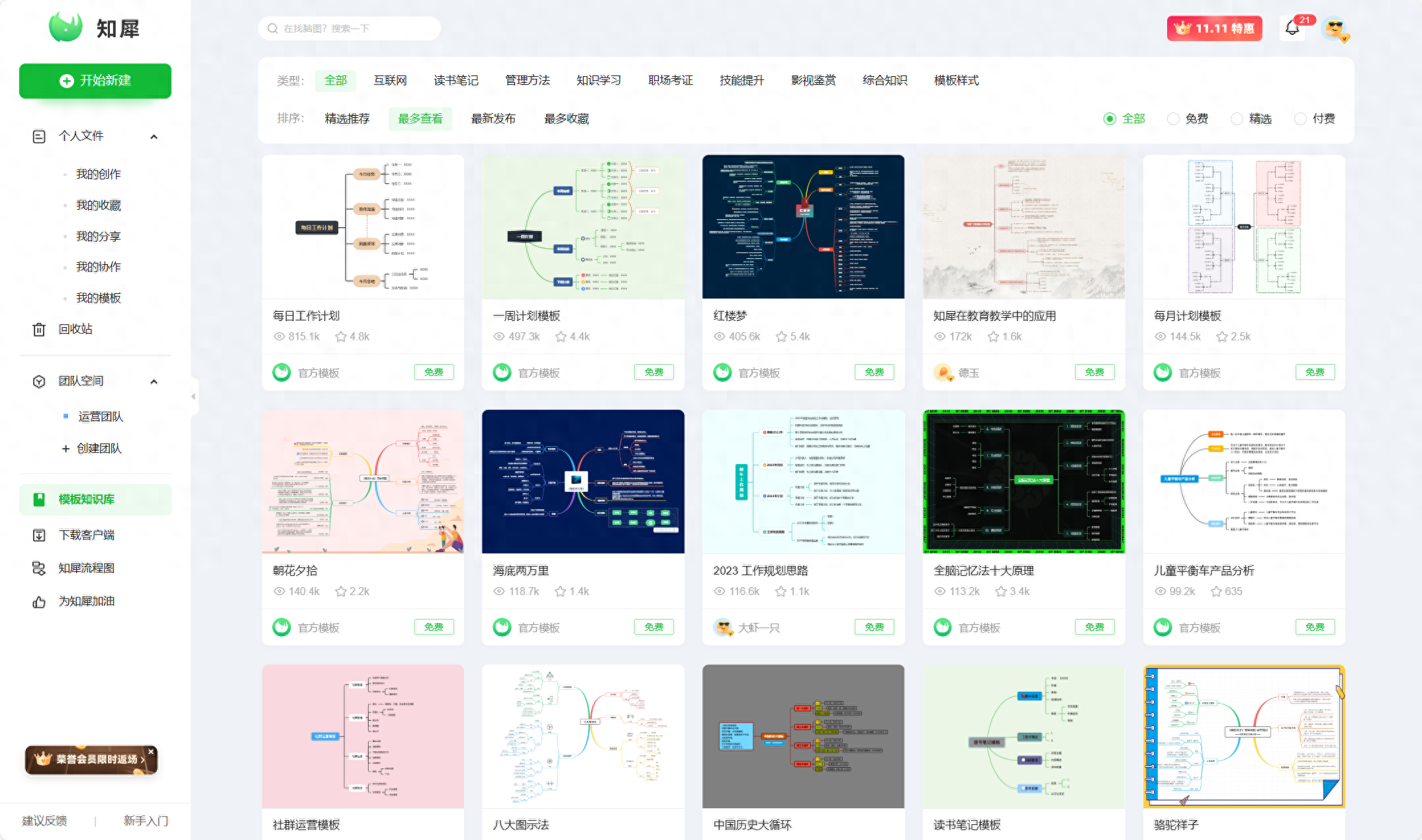1422x840 pixels.
Task: Select the 精选 radio button
Action: [x=1237, y=118]
